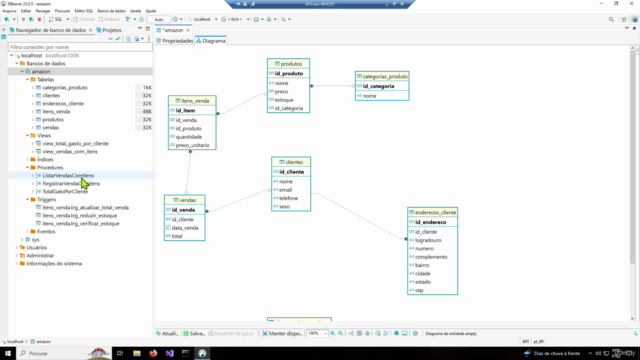This screenshot has width=640, height=360.
Task: Collapse the Views folder
Action: (27, 136)
